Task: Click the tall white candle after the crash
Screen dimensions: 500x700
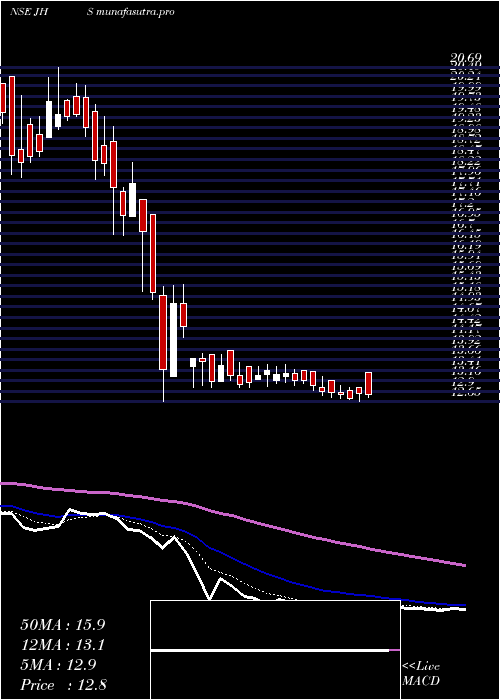Action: pyautogui.click(x=173, y=340)
